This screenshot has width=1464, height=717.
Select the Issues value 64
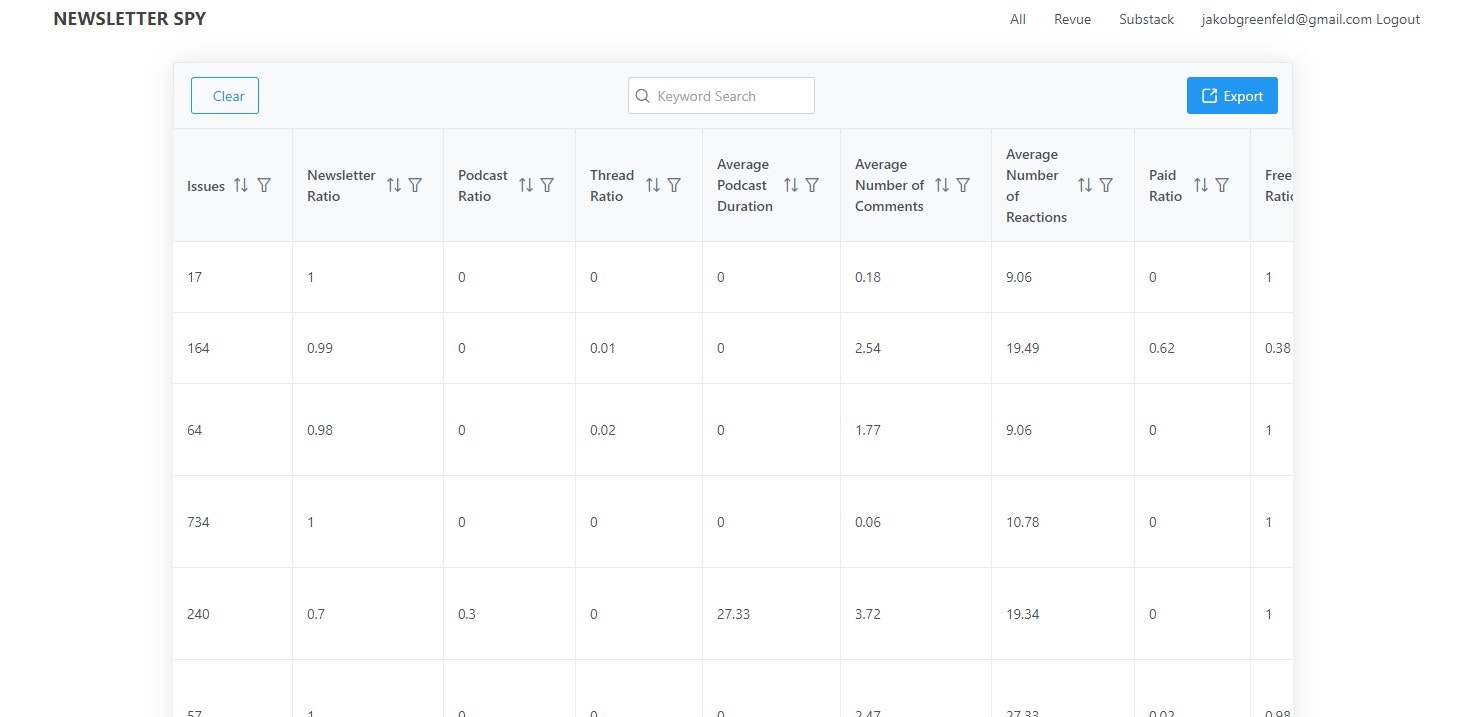(x=194, y=430)
